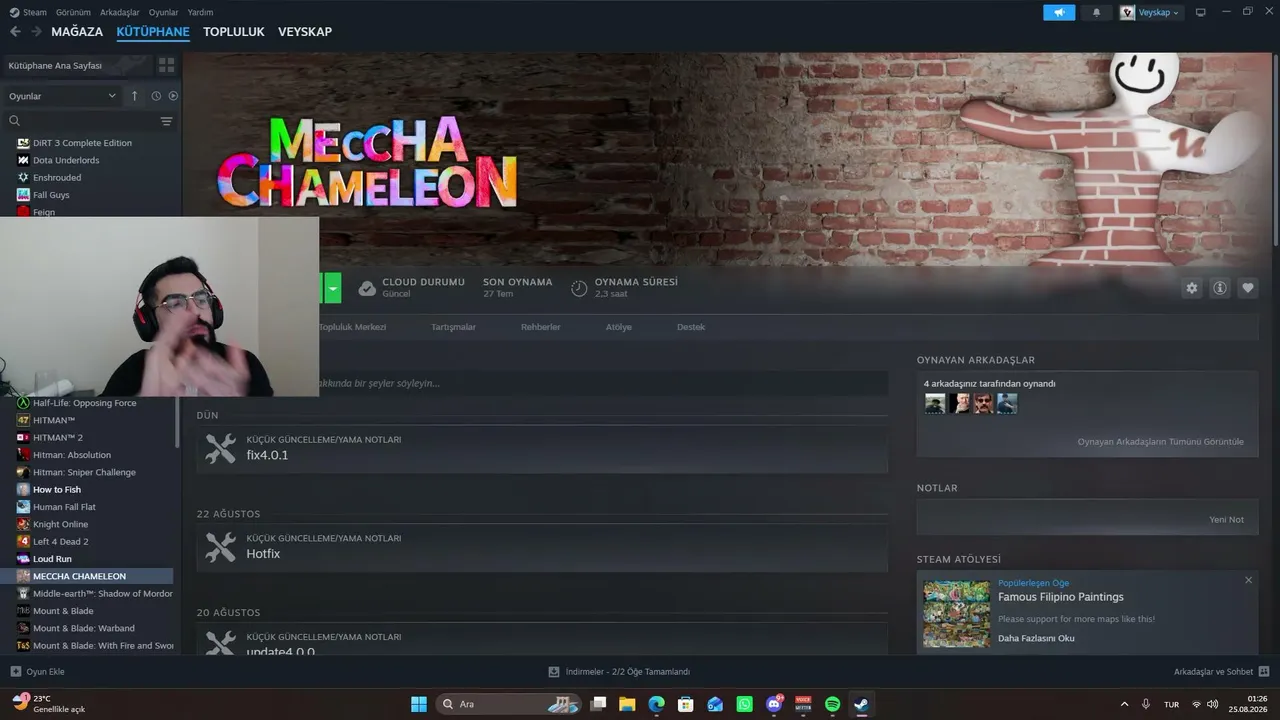Select Knight Online in the library

click(60, 524)
